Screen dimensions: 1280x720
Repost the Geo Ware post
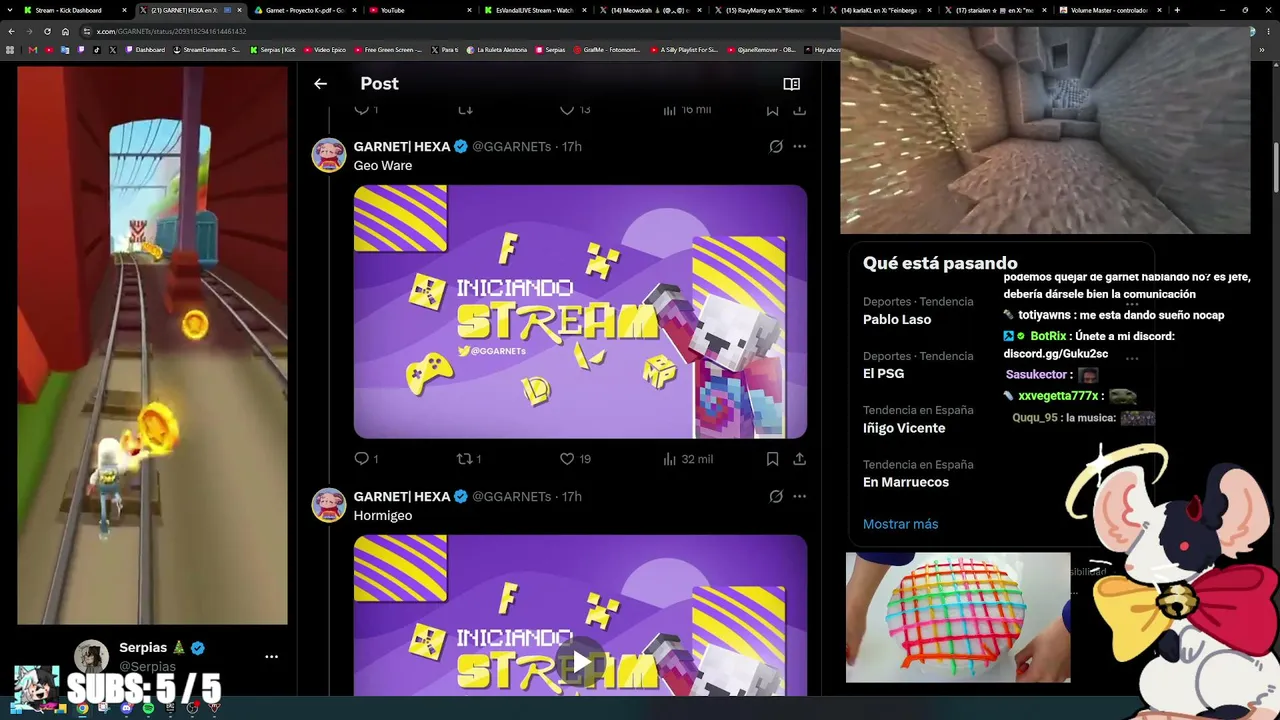(469, 459)
